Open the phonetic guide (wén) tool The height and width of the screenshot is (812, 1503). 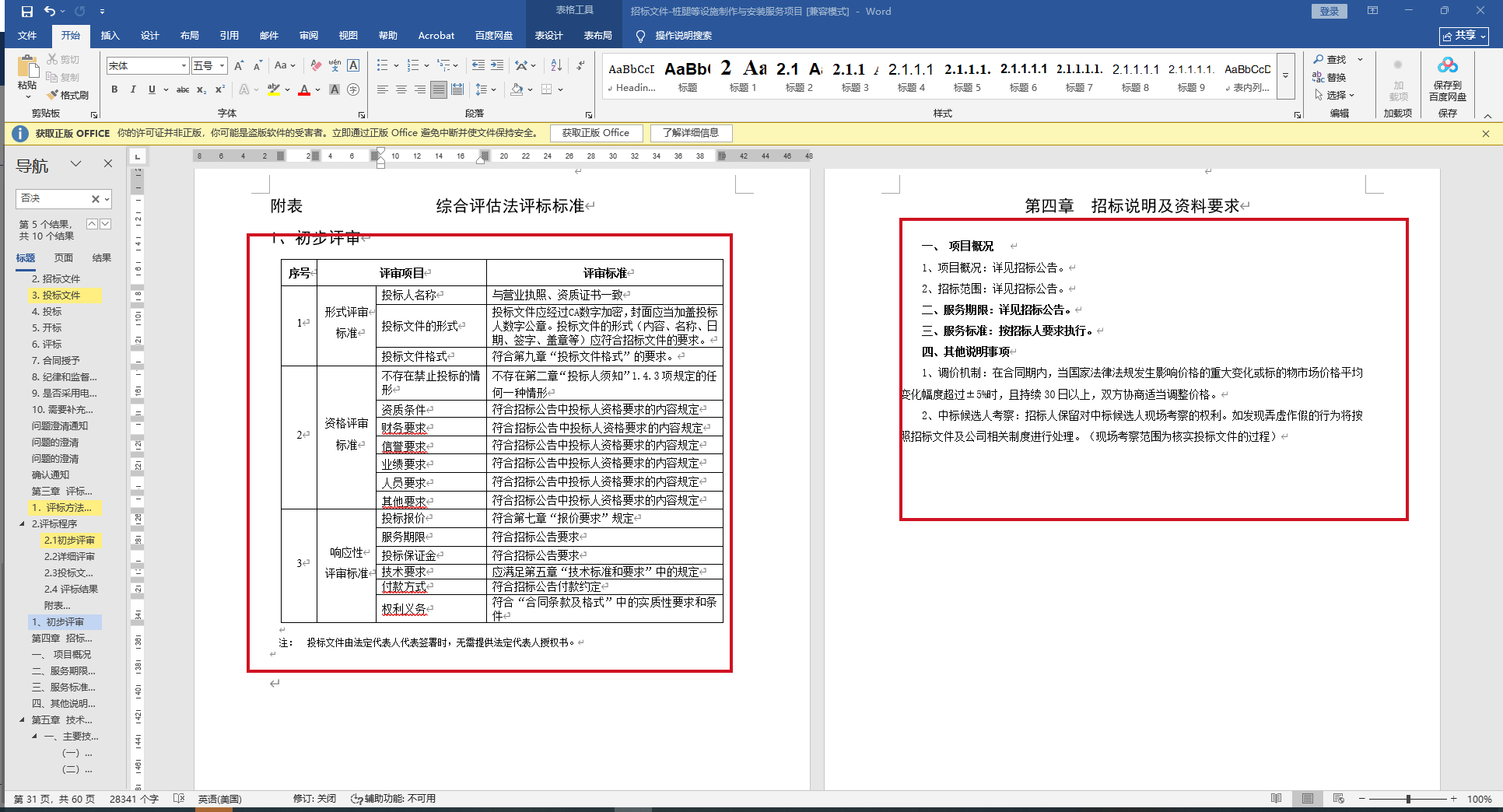(x=335, y=66)
